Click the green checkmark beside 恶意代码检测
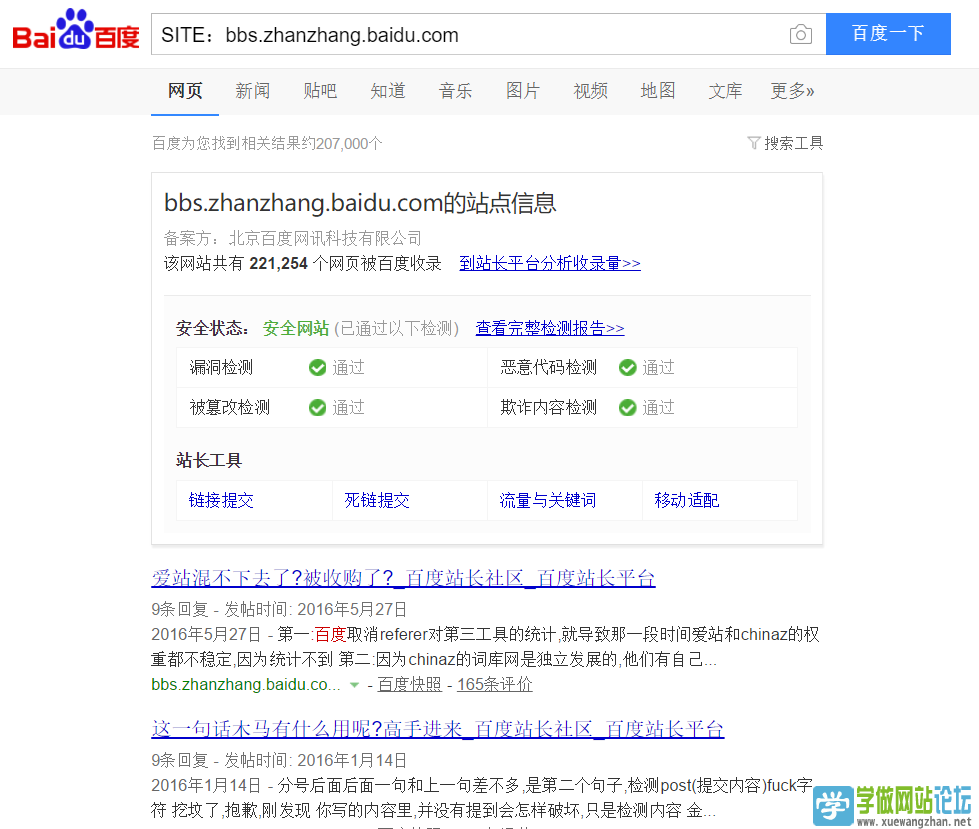 click(x=627, y=367)
